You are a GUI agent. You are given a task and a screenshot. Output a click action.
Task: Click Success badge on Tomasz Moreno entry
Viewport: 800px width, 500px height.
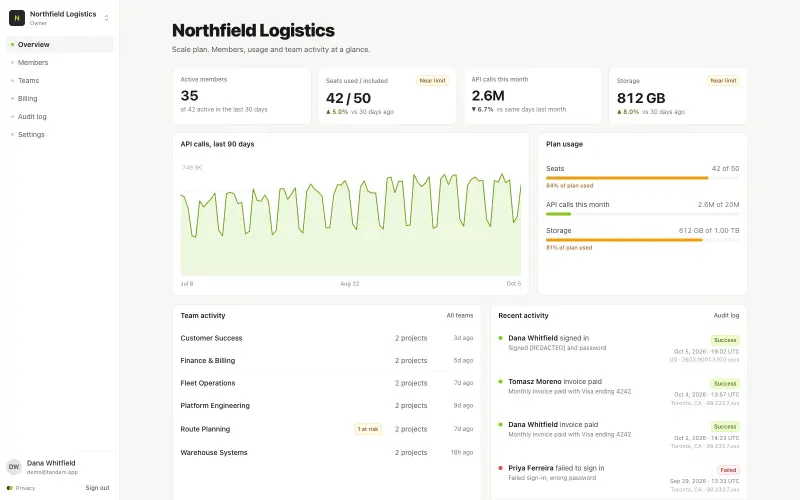725,384
